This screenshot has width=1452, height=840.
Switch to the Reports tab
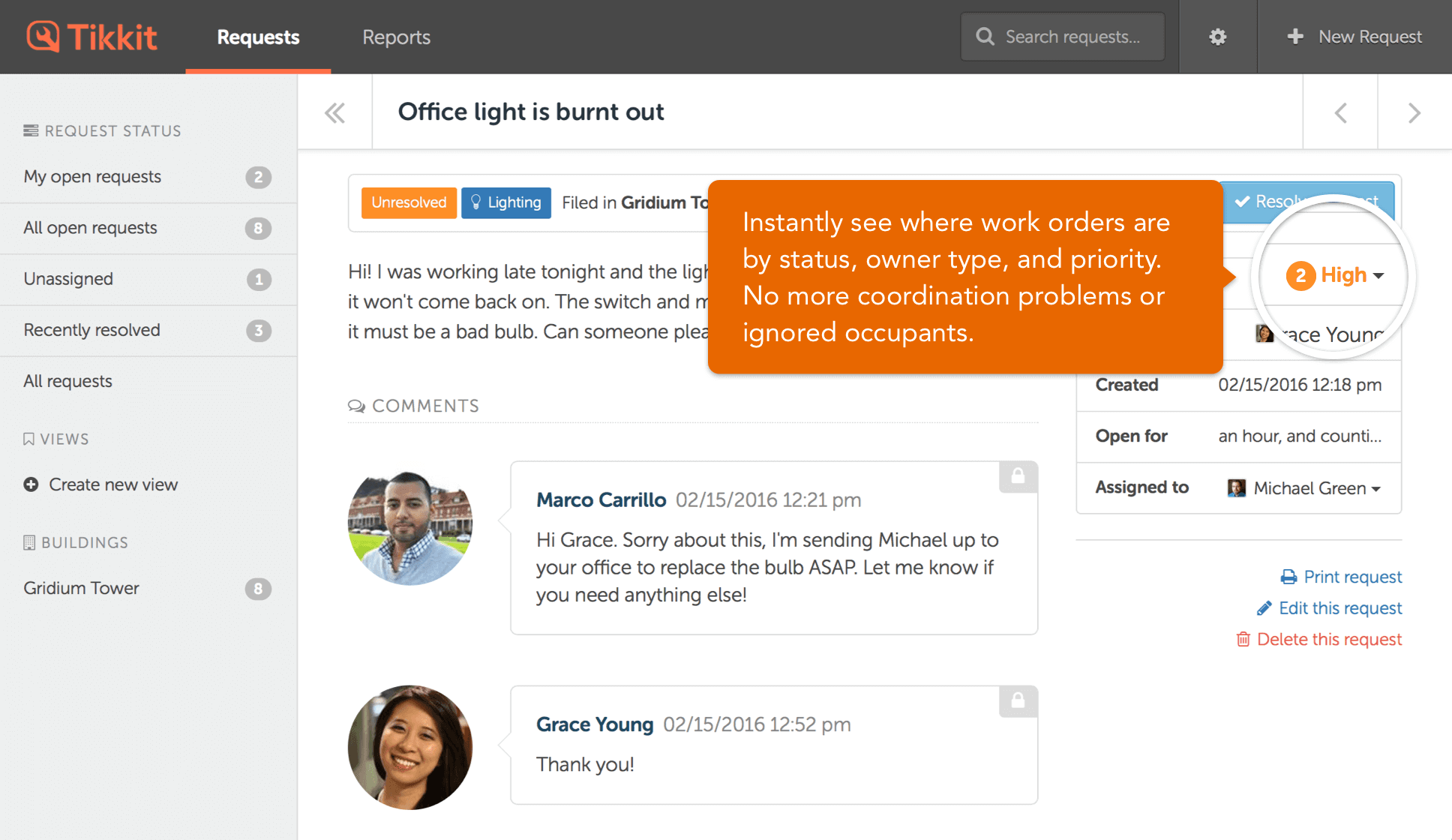point(396,37)
